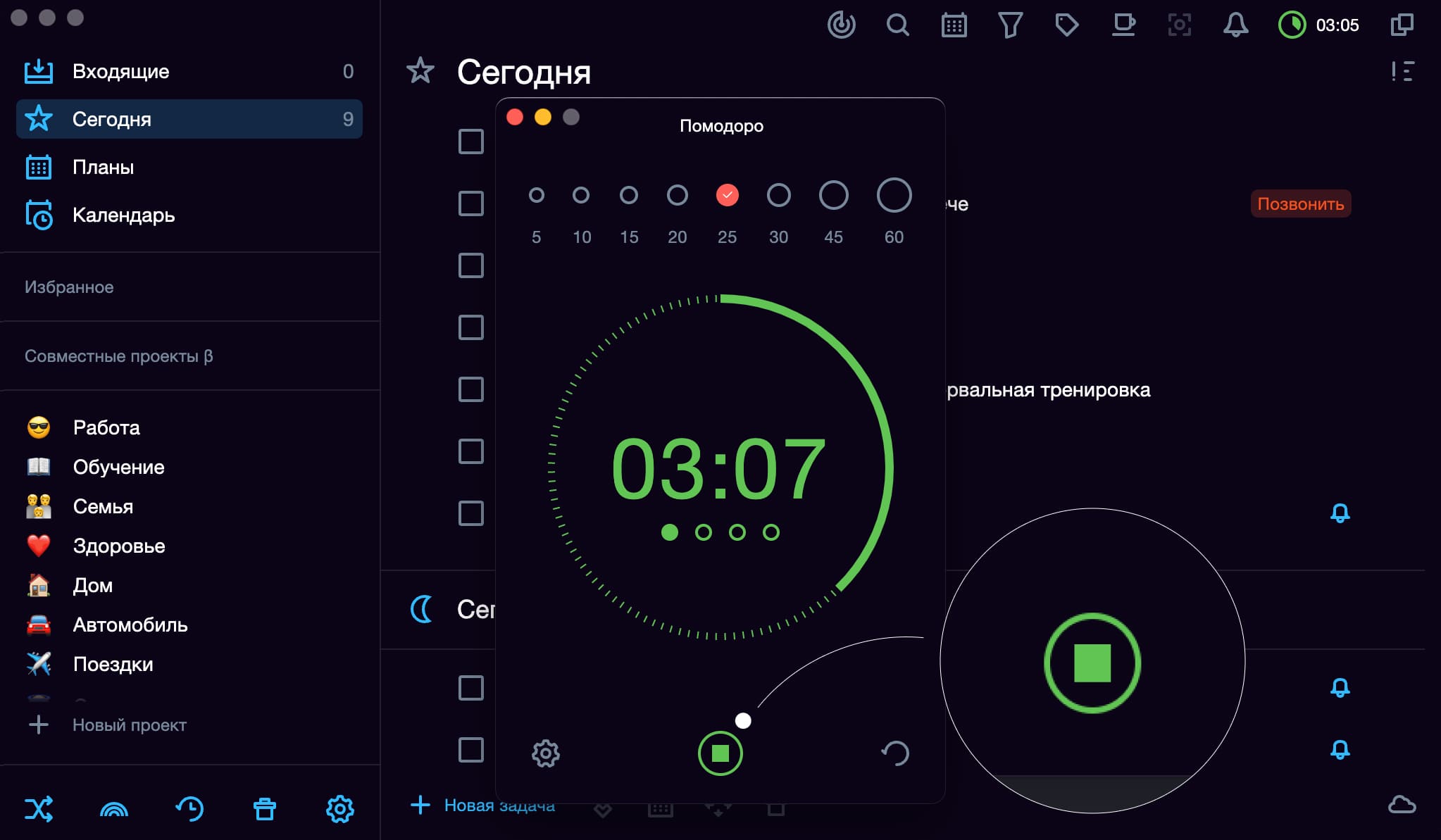
Task: Close the Помодоро window with red button
Action: tap(515, 117)
